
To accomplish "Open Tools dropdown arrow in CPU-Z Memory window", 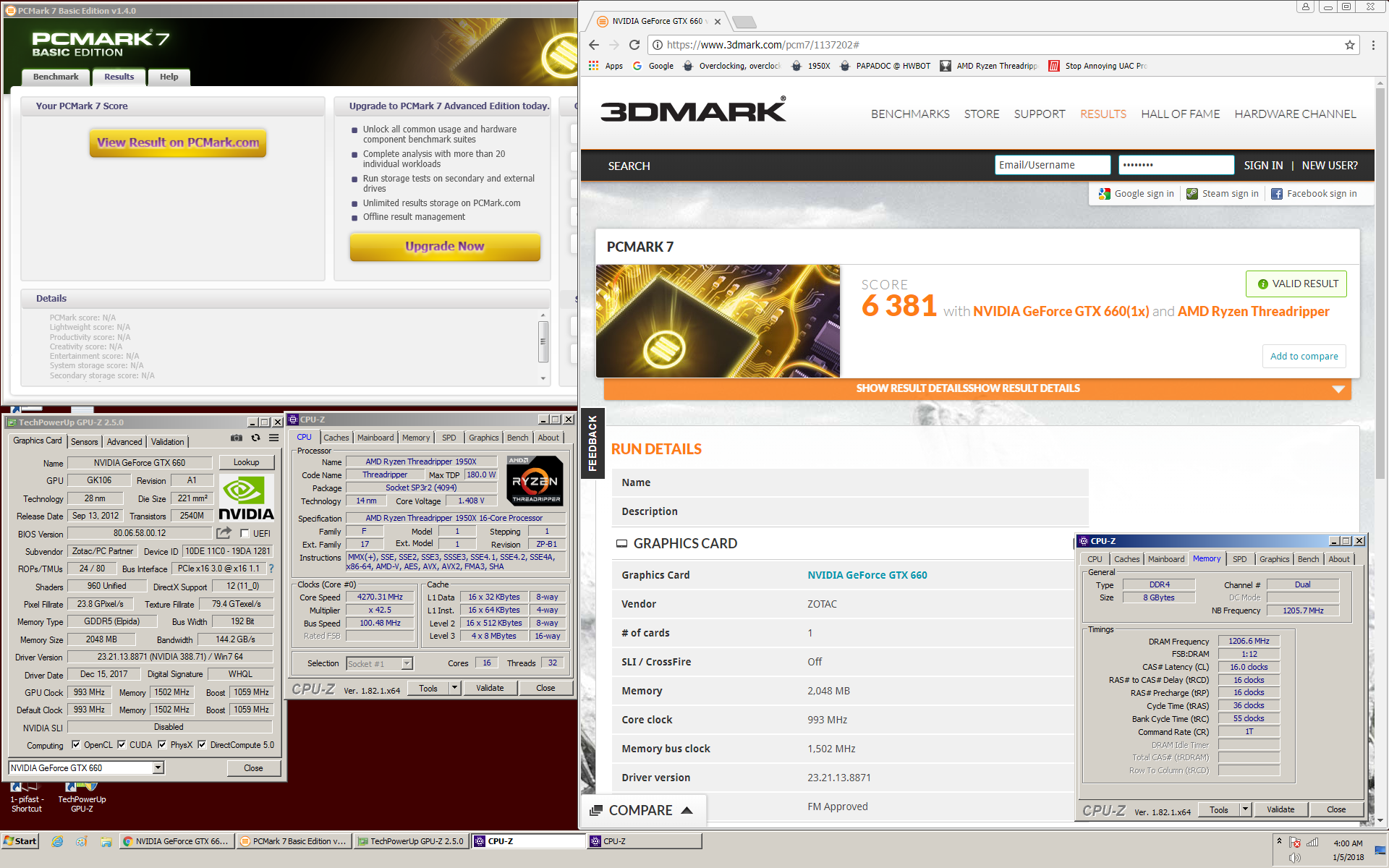I will pyautogui.click(x=1245, y=809).
